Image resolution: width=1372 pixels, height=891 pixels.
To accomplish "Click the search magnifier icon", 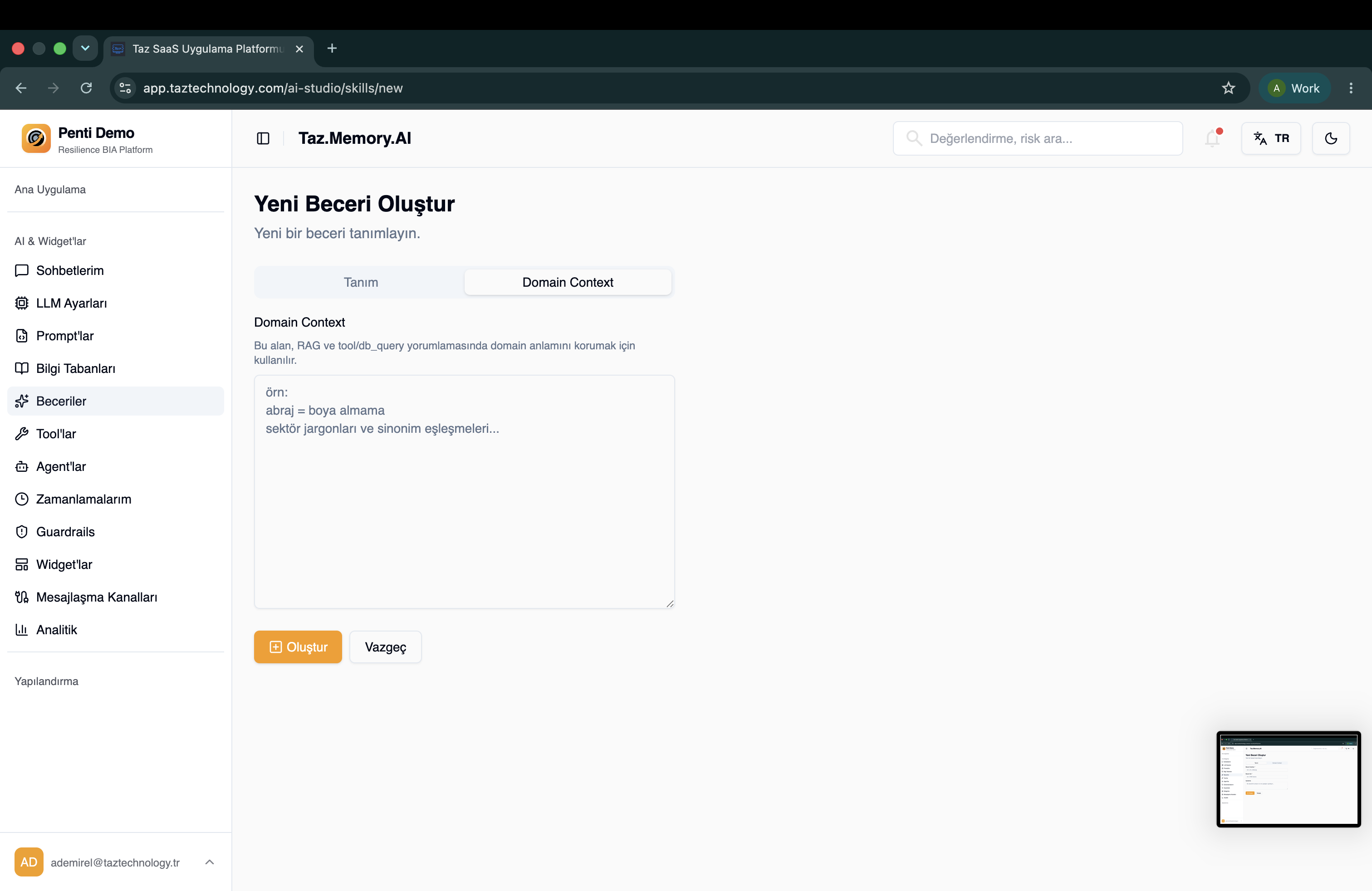I will tap(913, 138).
